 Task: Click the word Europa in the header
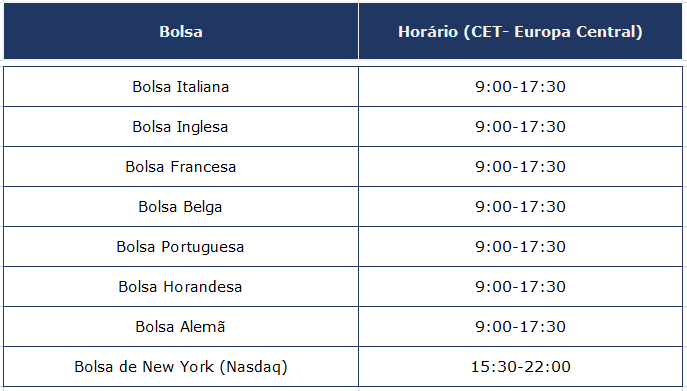point(542,32)
